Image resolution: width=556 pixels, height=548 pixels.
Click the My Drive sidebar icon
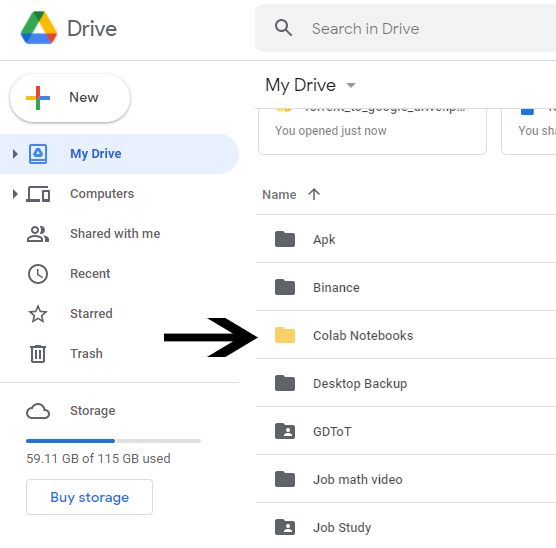[38, 154]
